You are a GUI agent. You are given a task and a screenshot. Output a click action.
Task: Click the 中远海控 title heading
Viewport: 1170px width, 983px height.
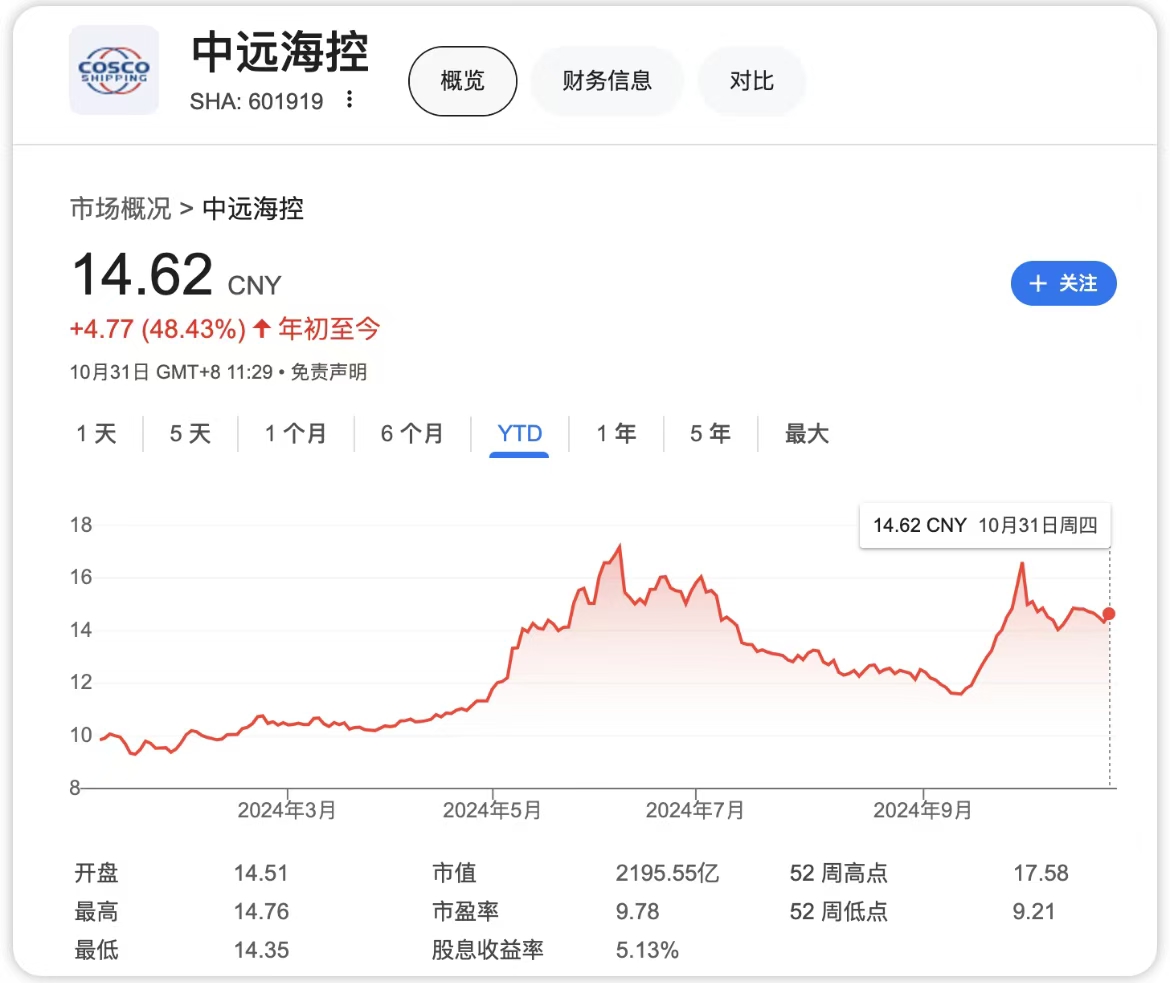pos(280,52)
